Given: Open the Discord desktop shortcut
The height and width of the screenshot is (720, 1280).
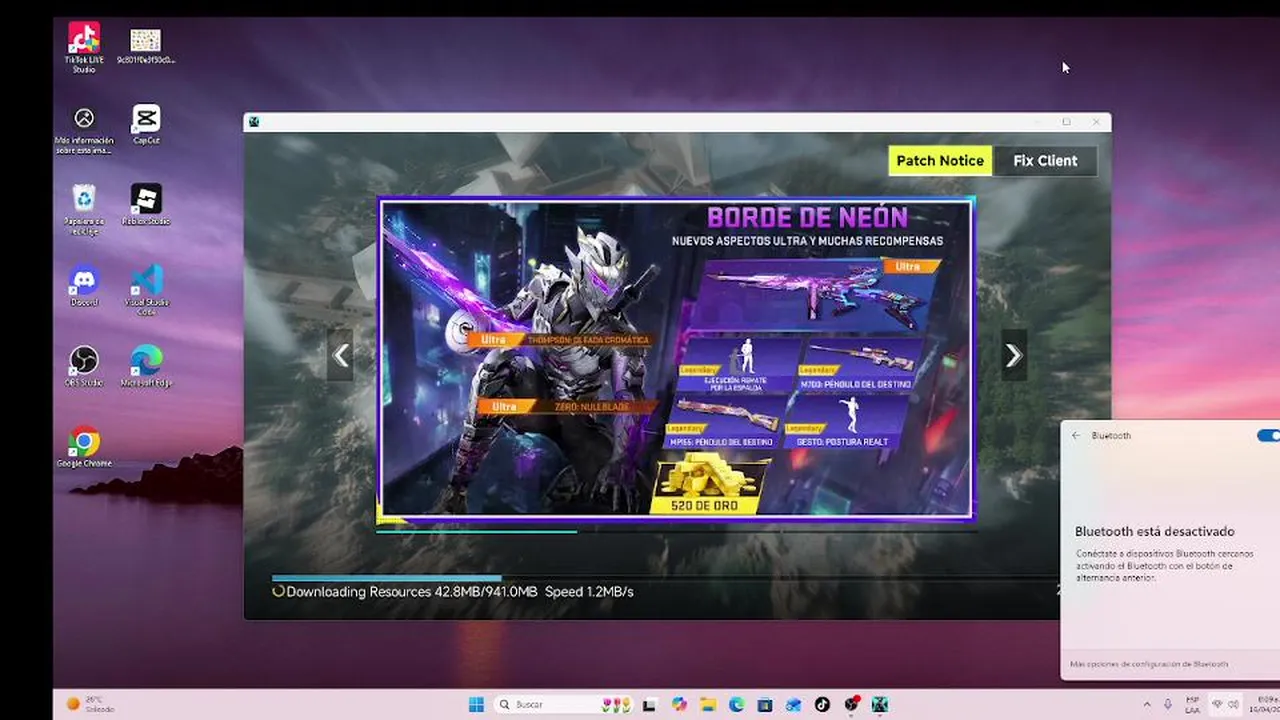Looking at the screenshot, I should pos(84,285).
